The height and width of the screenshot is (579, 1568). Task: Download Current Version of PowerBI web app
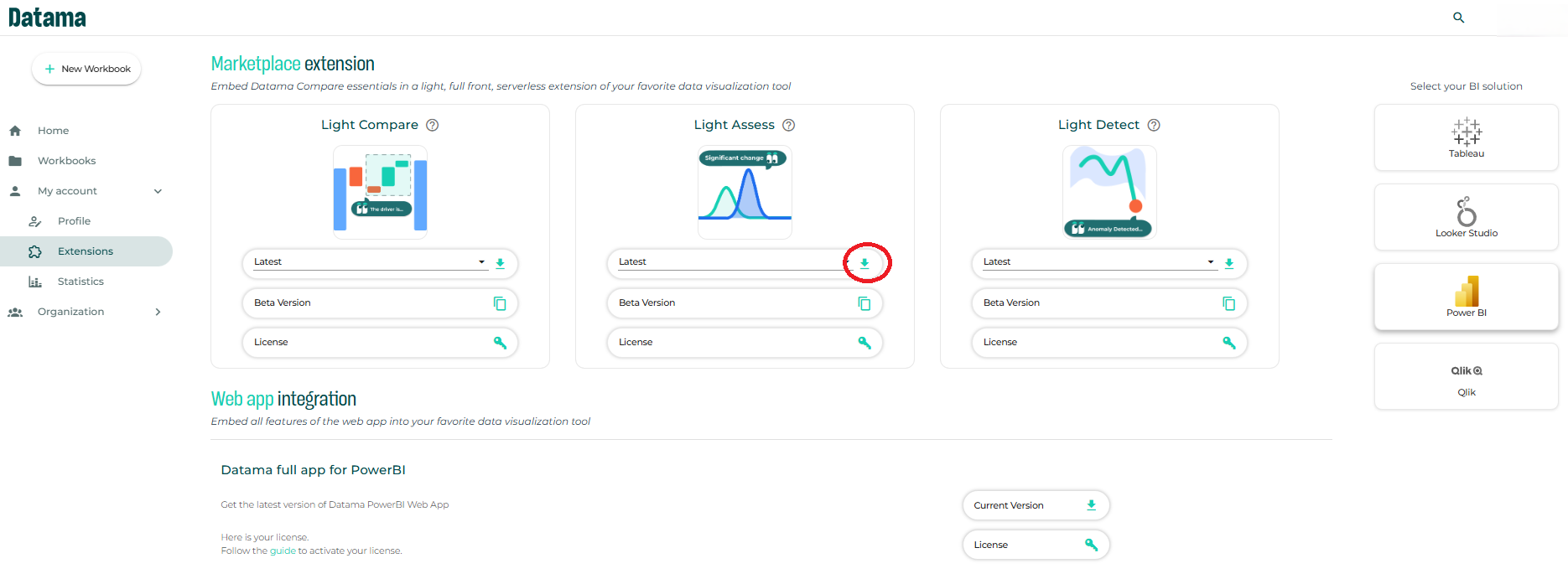1092,505
